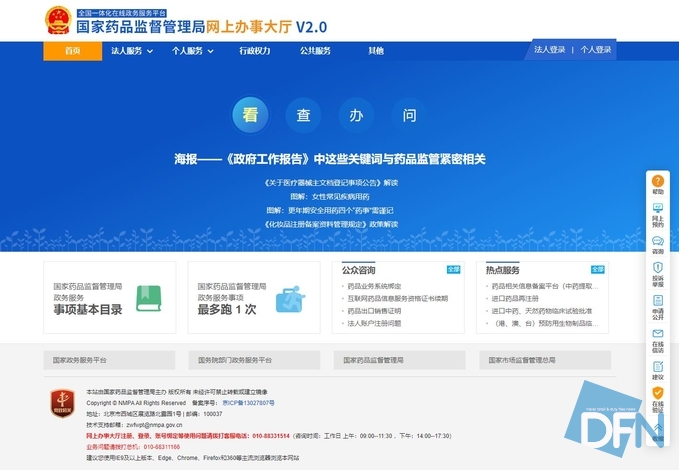Select the 办 circle button
Viewport: 679px width, 470px height.
tap(356, 115)
